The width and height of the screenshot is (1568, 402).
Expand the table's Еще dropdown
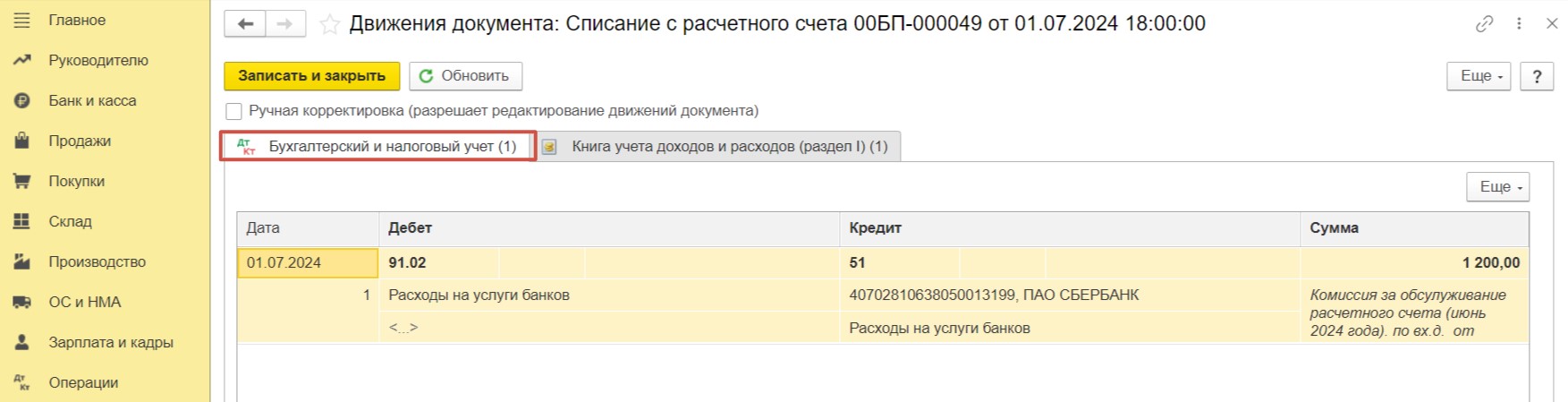tap(1497, 186)
